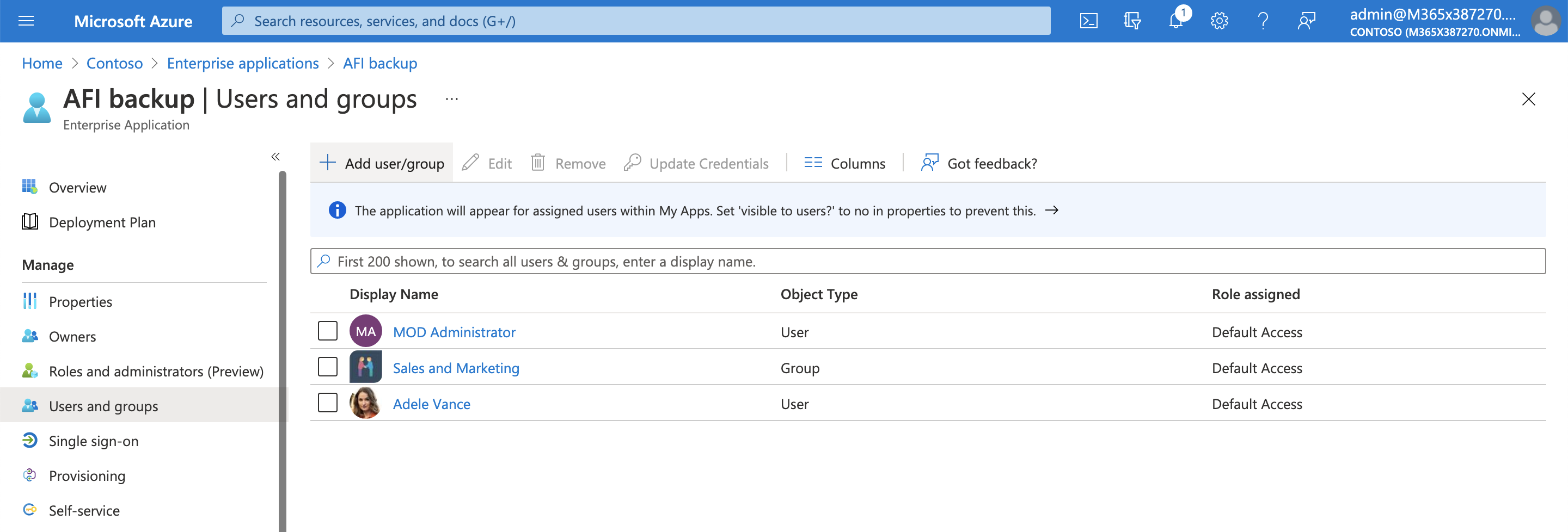Viewport: 1568px width, 532px height.
Task: Click Group object type for Sales and Marketing
Action: click(x=800, y=368)
